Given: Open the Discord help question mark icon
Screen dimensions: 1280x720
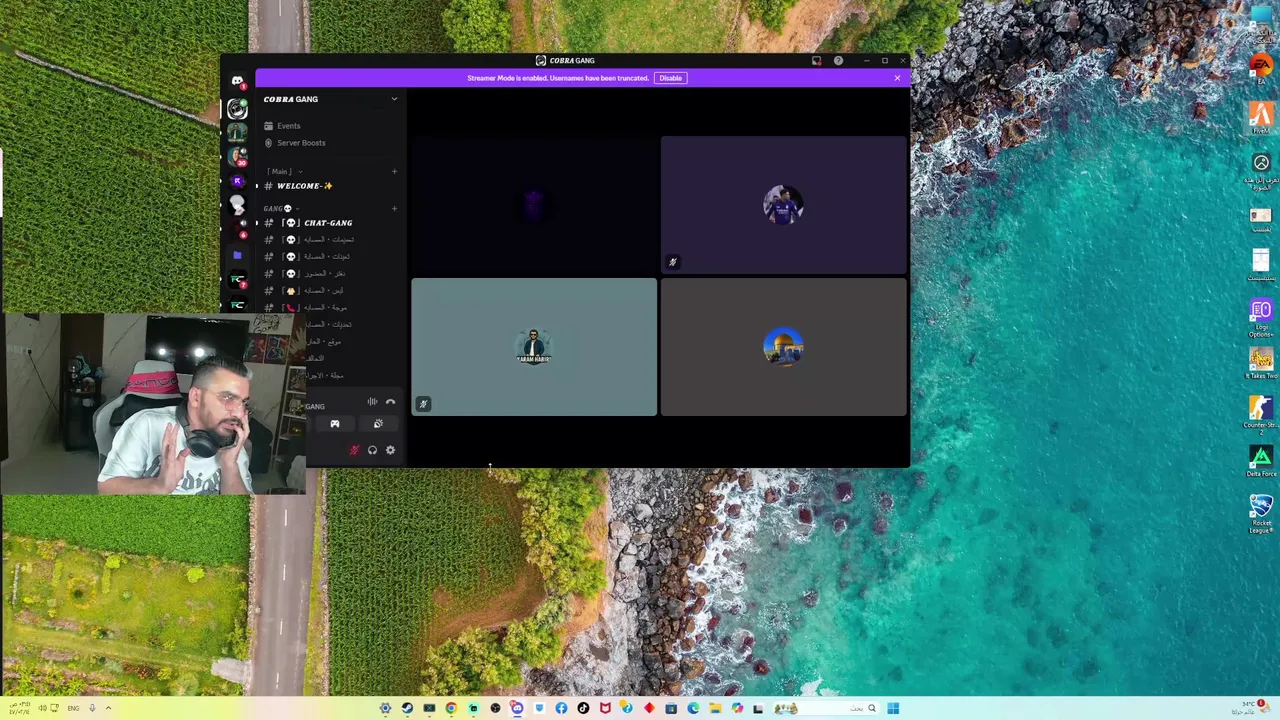Looking at the screenshot, I should pyautogui.click(x=838, y=61).
